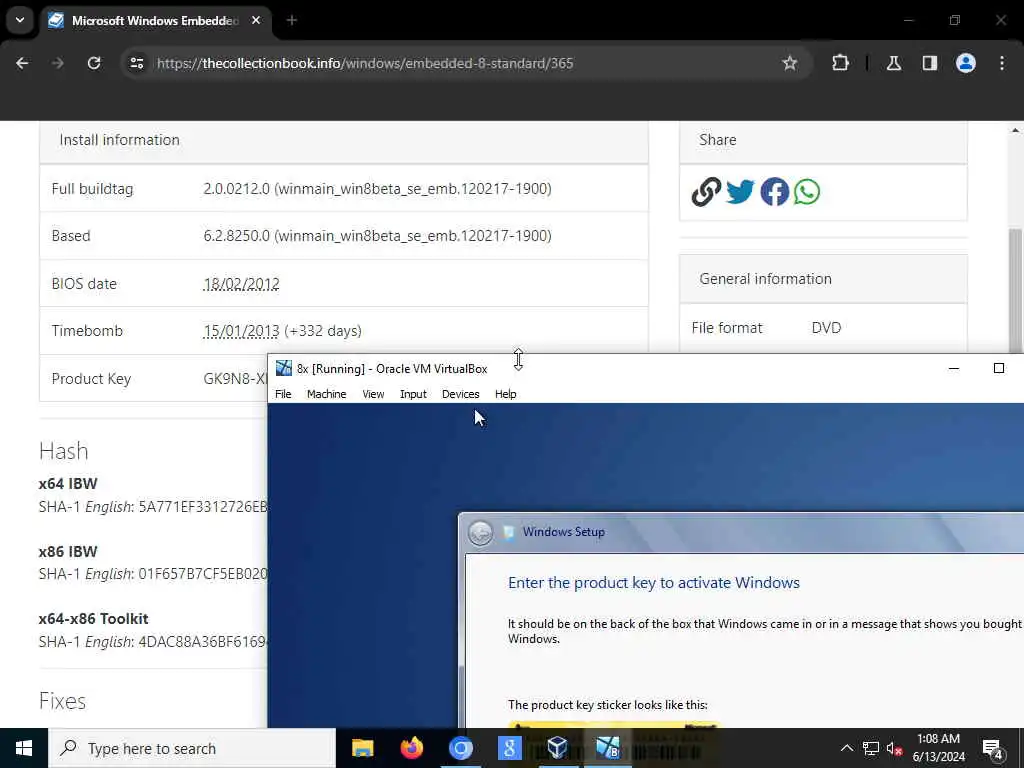Image resolution: width=1024 pixels, height=768 pixels.
Task: Bookmark this page with the star
Action: pos(790,63)
